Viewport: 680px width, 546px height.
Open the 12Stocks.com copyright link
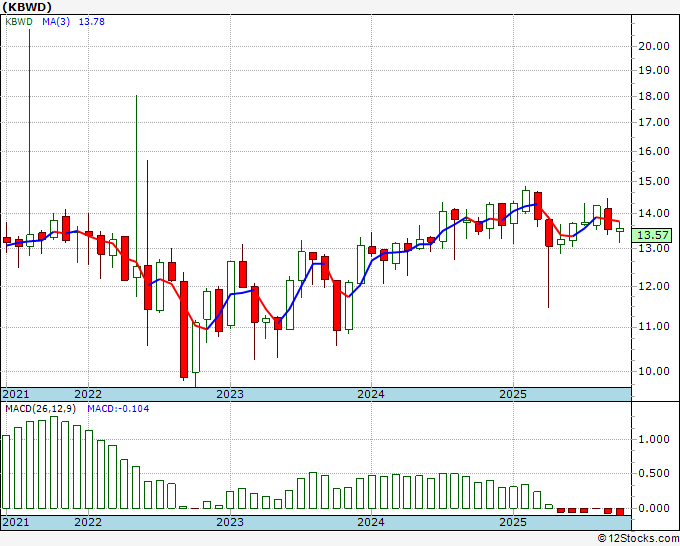[638, 538]
